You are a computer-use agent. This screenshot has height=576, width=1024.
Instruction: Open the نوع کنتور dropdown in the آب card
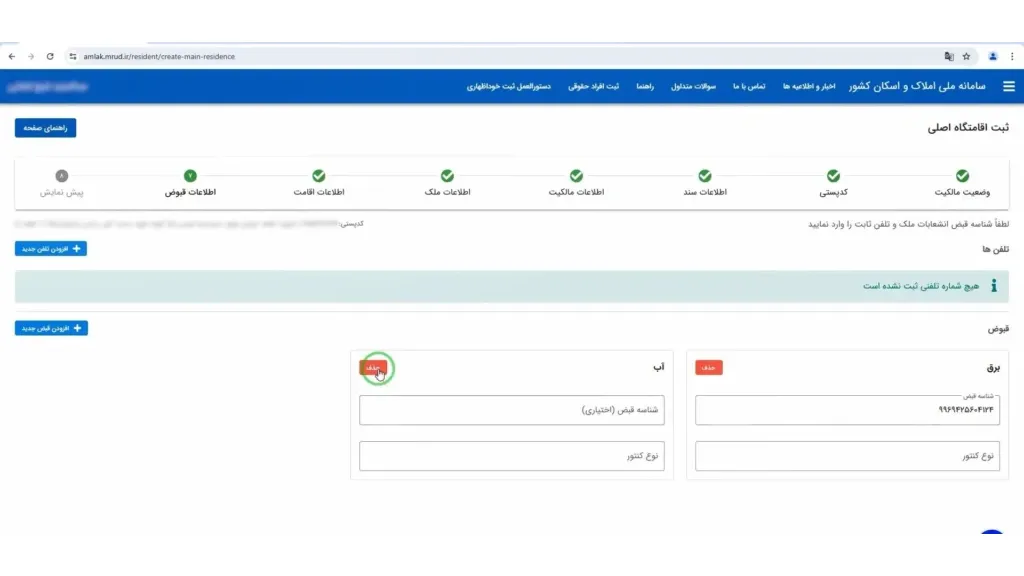(512, 456)
